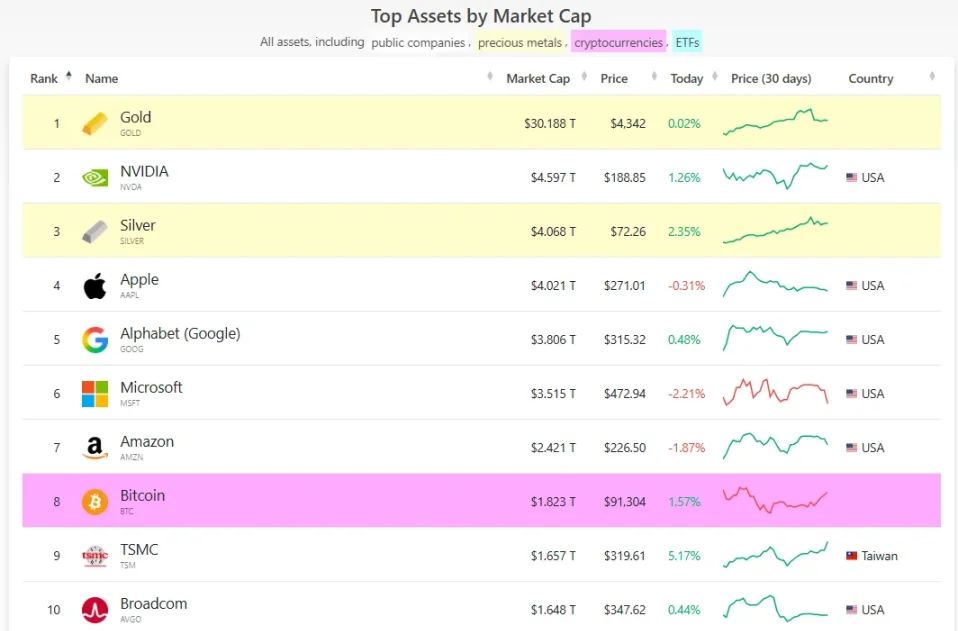
Task: Click the NVIDIA 30-day price chart
Action: point(775,176)
